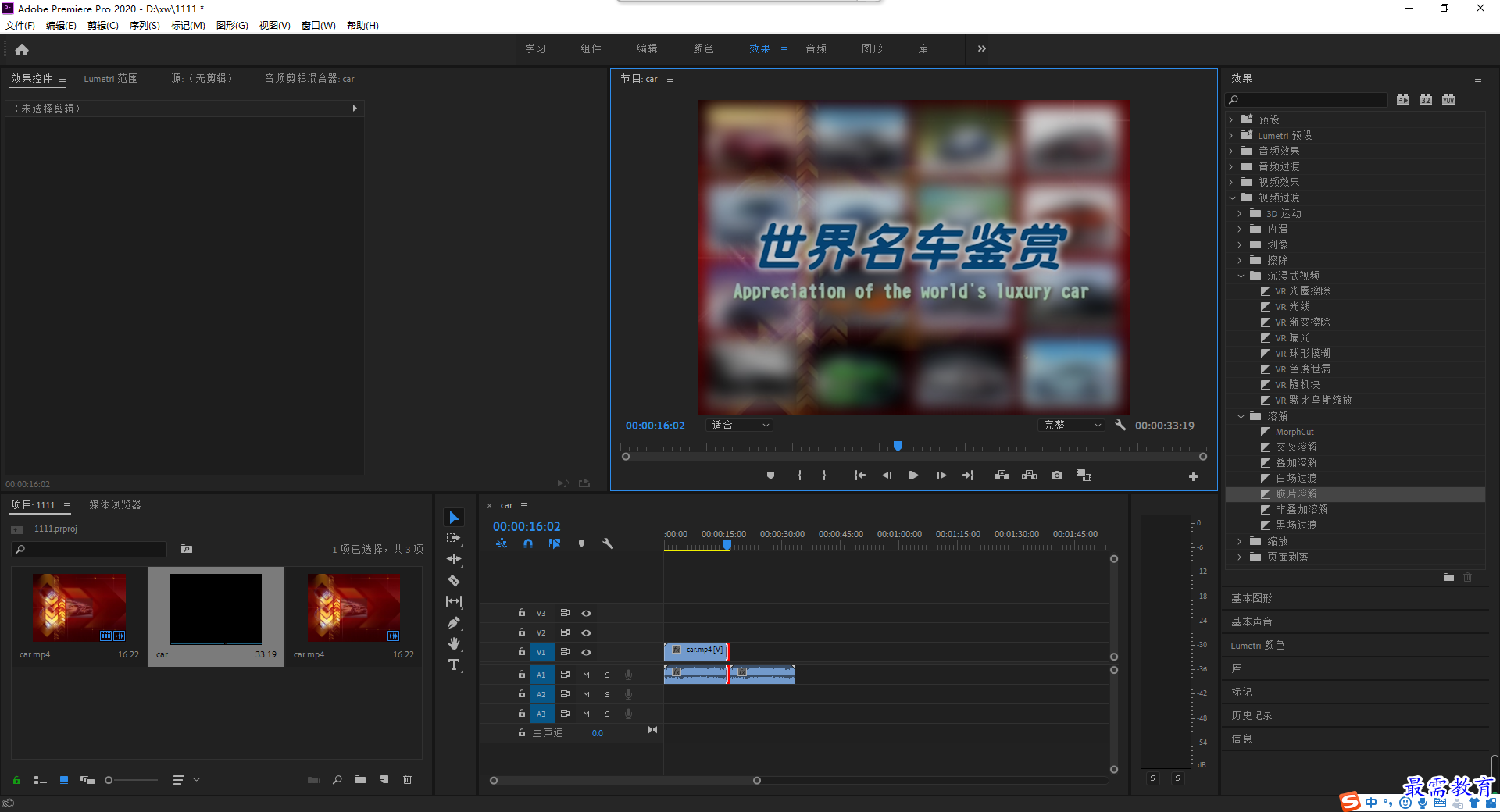Select the Selection tool arrow
1500x812 pixels.
pyautogui.click(x=454, y=518)
